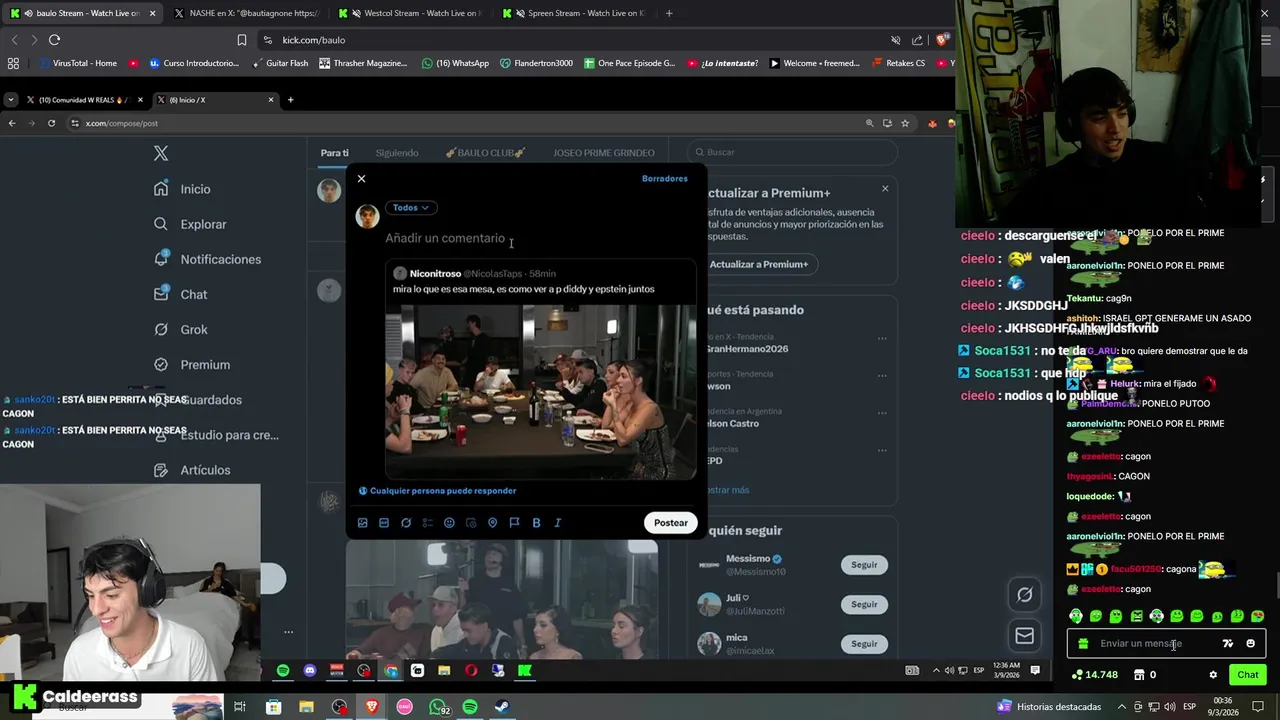Open Premium in X sidebar
The image size is (1280, 720).
tap(192, 365)
